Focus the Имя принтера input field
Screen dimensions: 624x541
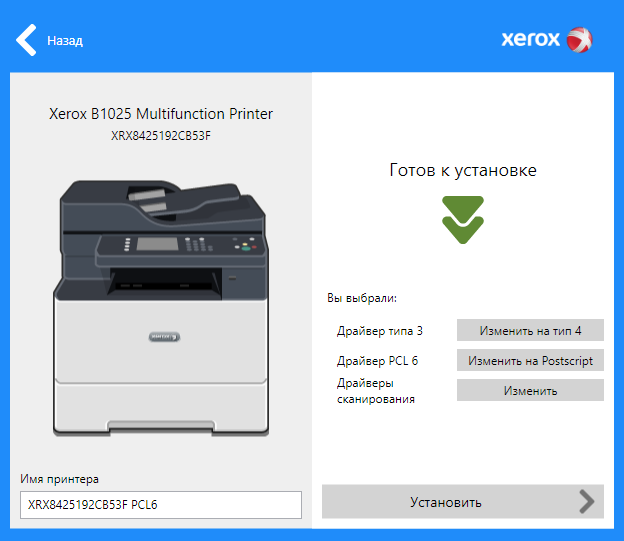click(161, 505)
